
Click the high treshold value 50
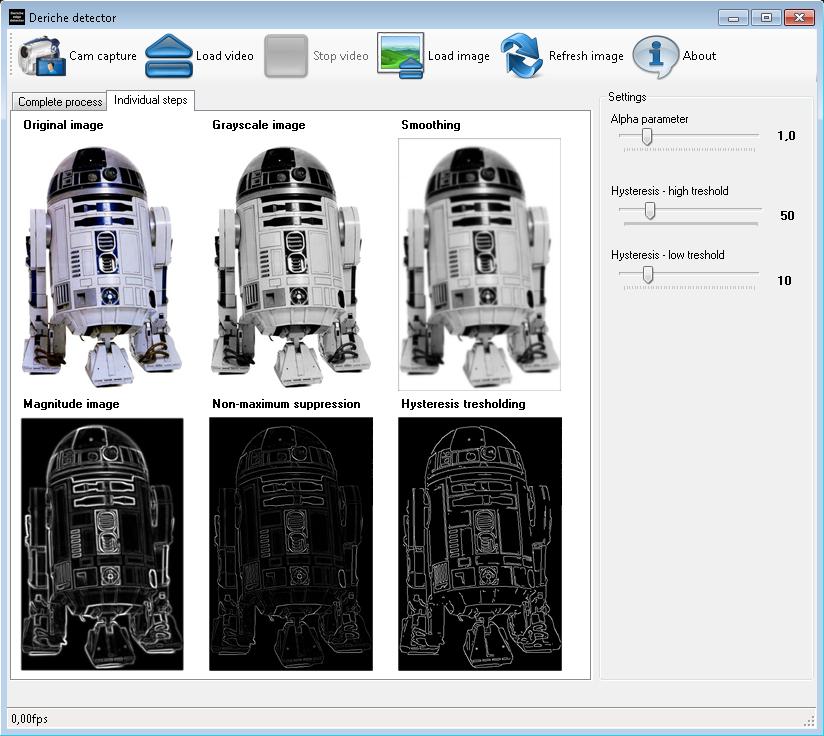click(x=787, y=215)
